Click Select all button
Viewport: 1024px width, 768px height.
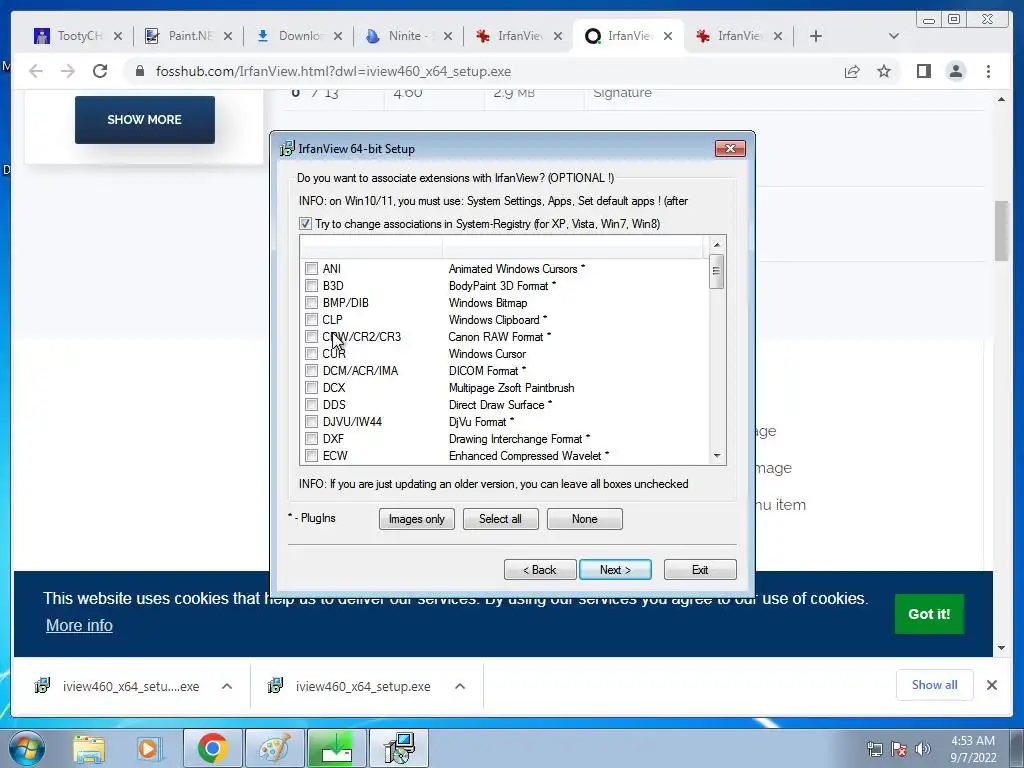click(x=500, y=519)
